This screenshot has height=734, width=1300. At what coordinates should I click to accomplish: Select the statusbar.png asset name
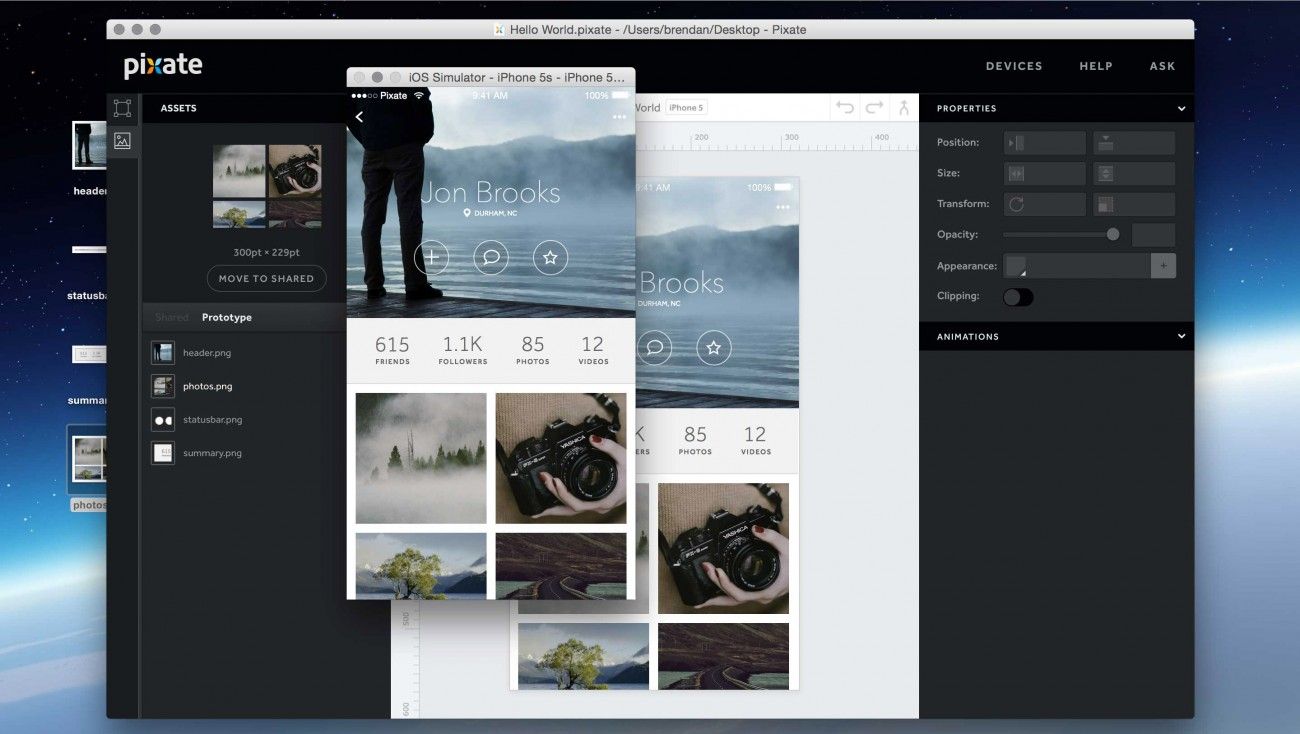[x=212, y=420]
